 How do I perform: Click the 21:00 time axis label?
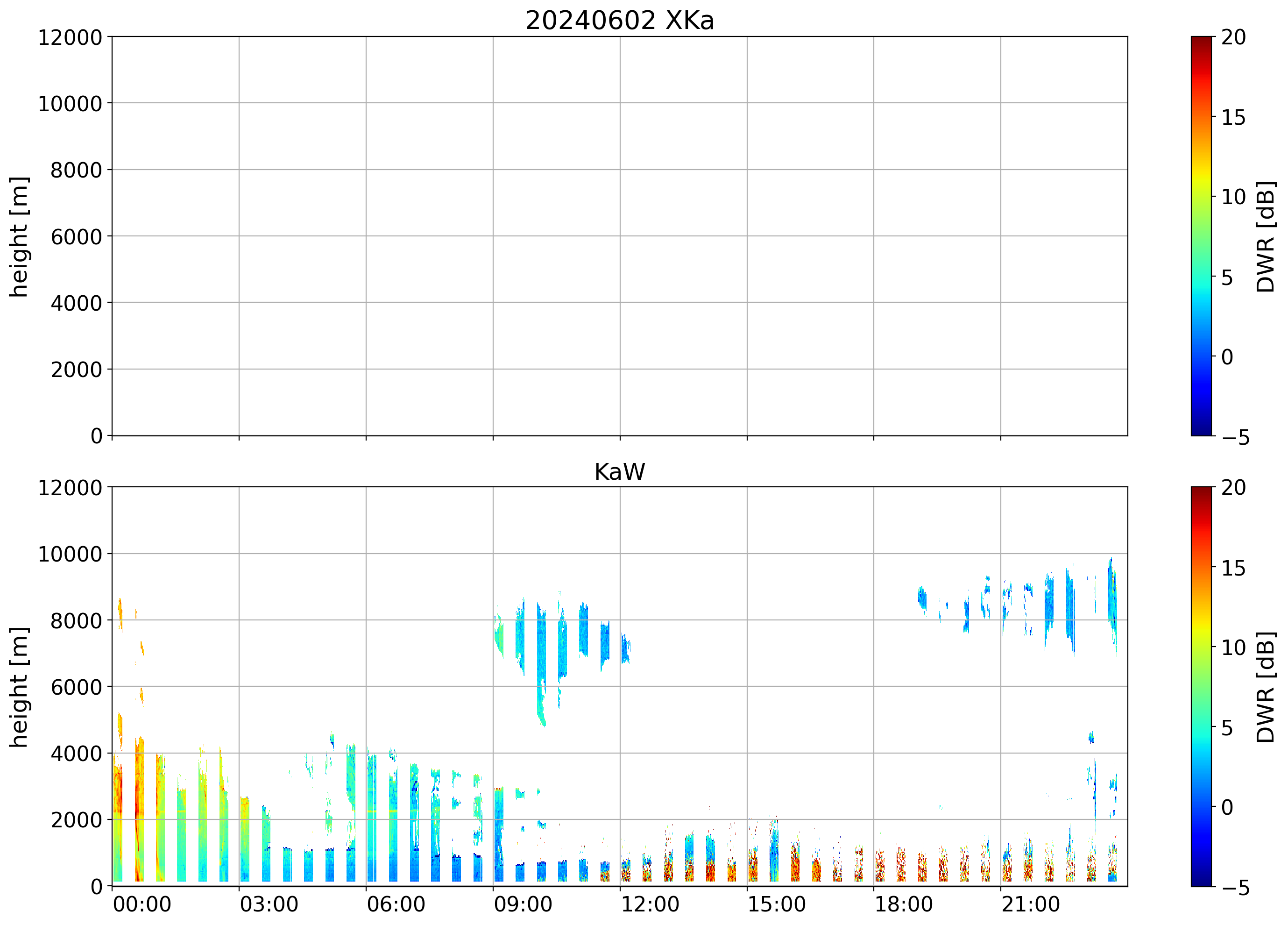(x=1030, y=904)
